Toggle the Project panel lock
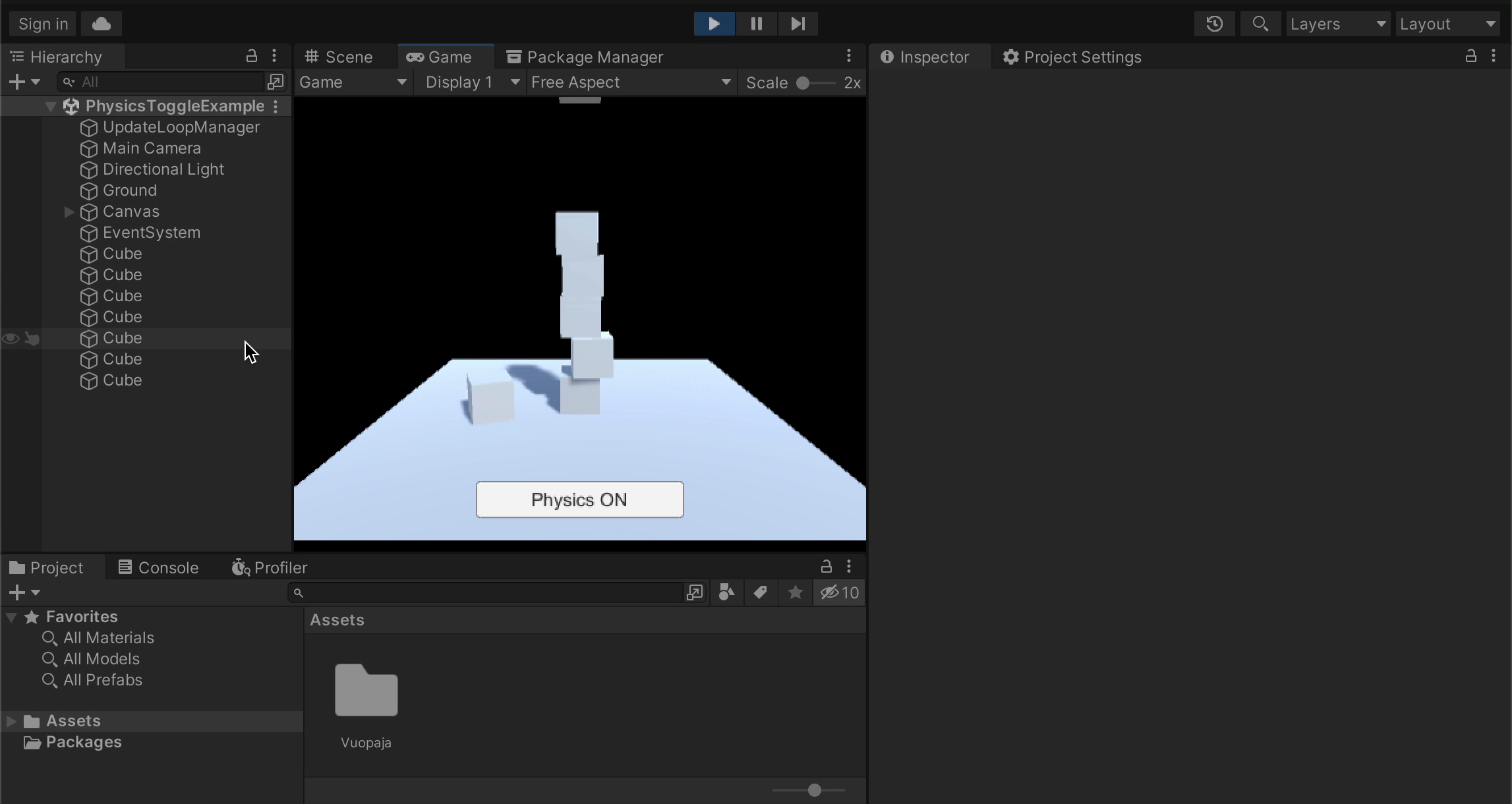 point(826,566)
